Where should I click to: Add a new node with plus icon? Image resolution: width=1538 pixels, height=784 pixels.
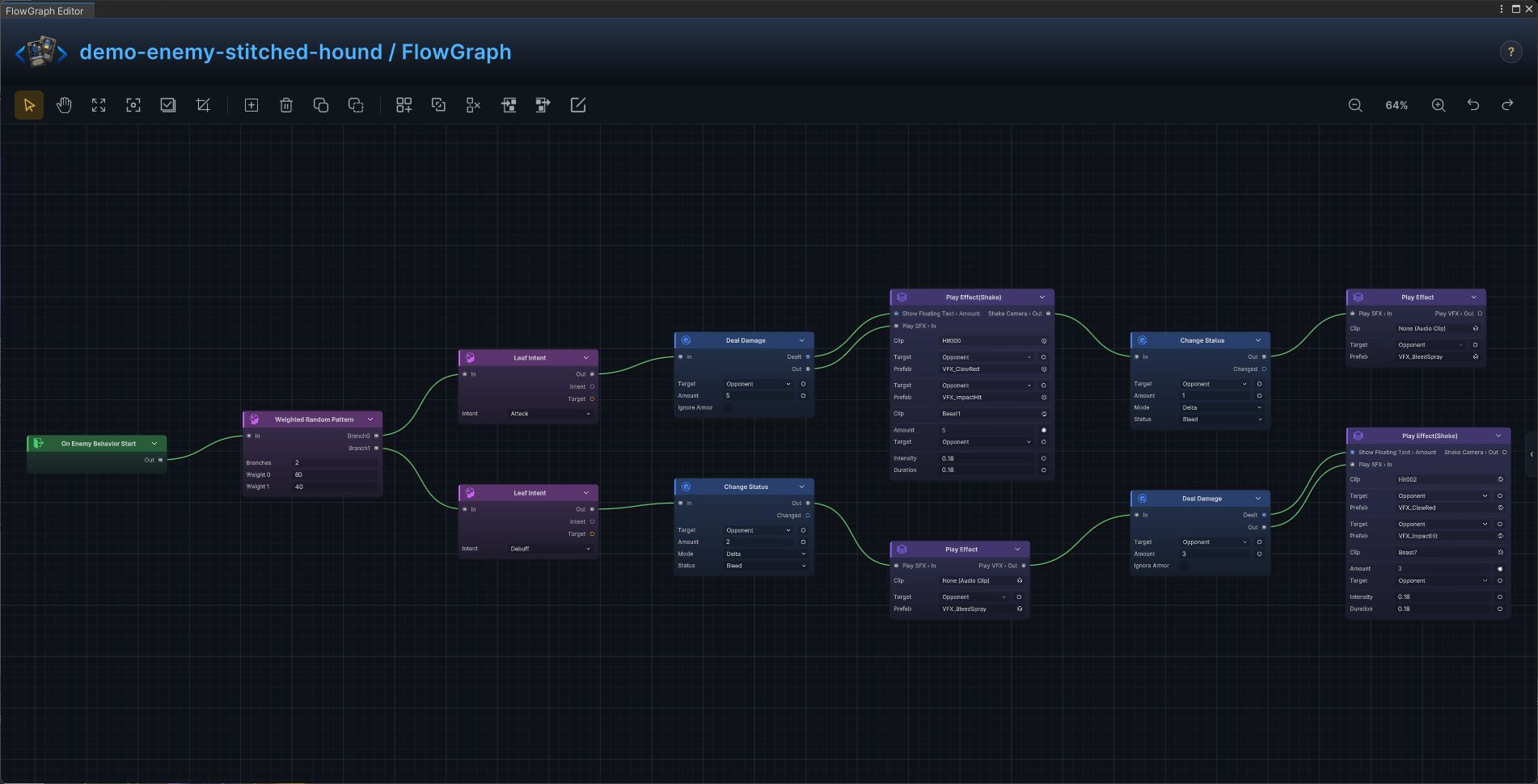[x=251, y=105]
